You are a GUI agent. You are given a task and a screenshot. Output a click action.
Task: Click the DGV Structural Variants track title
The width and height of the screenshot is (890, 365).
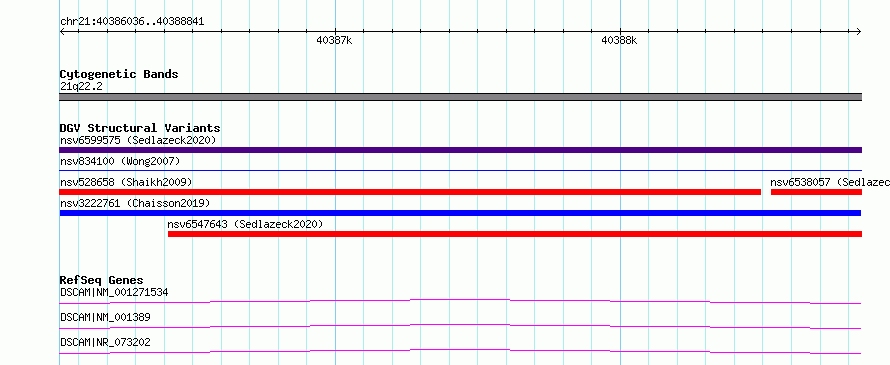pos(140,128)
